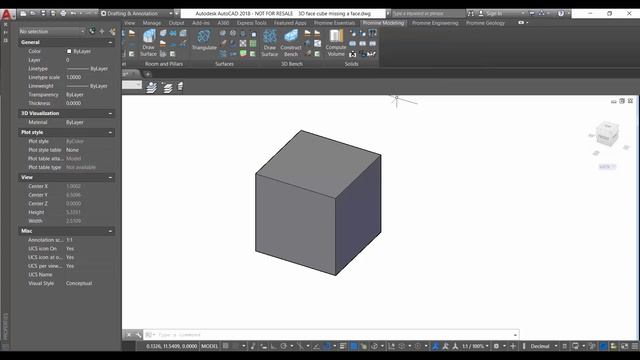Collapse the Misc properties section

[110, 231]
